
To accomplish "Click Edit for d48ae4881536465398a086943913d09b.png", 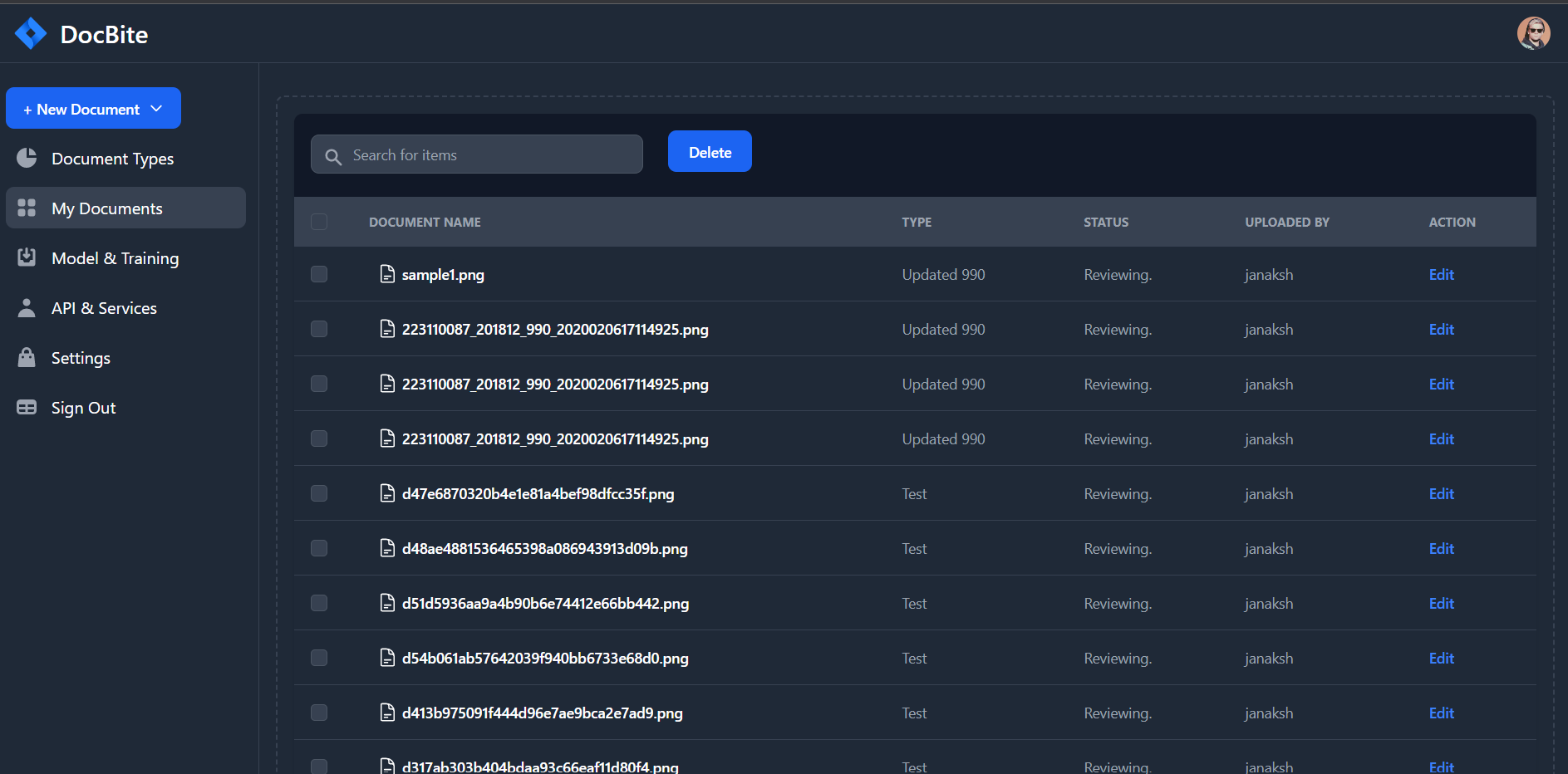I will [1441, 548].
